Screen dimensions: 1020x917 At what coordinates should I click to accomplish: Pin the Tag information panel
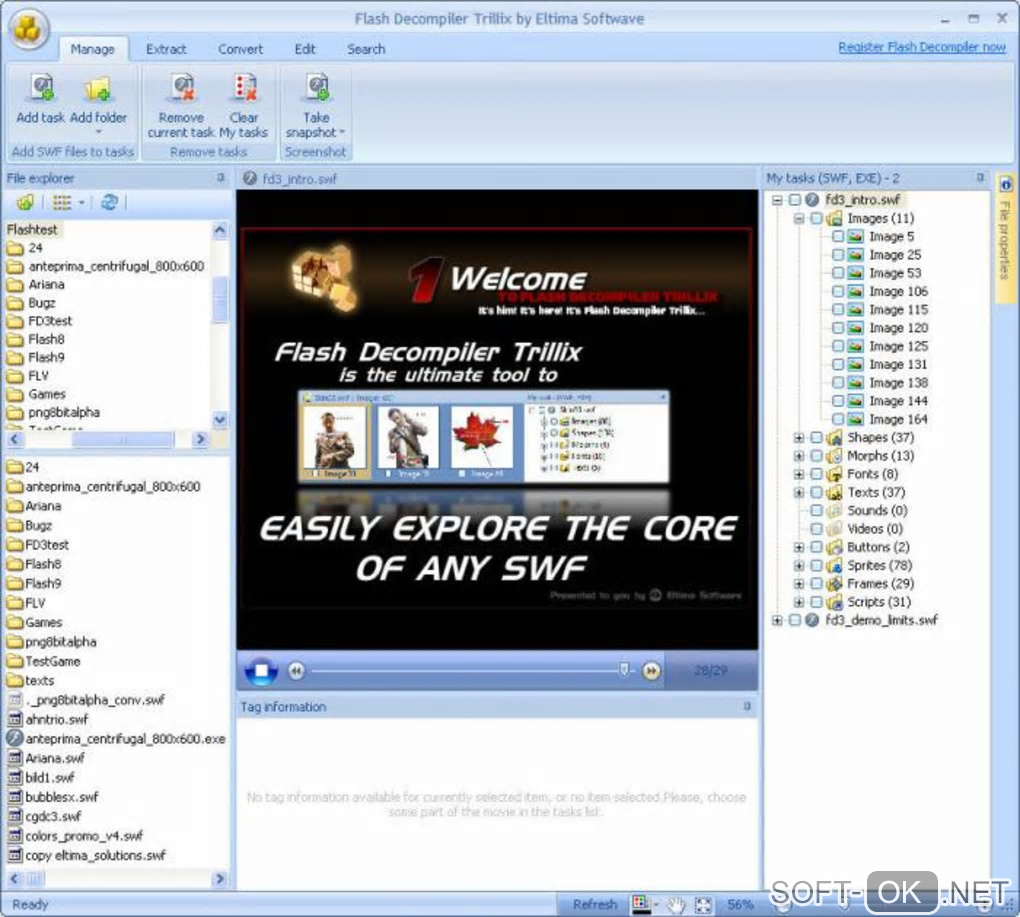[747, 706]
